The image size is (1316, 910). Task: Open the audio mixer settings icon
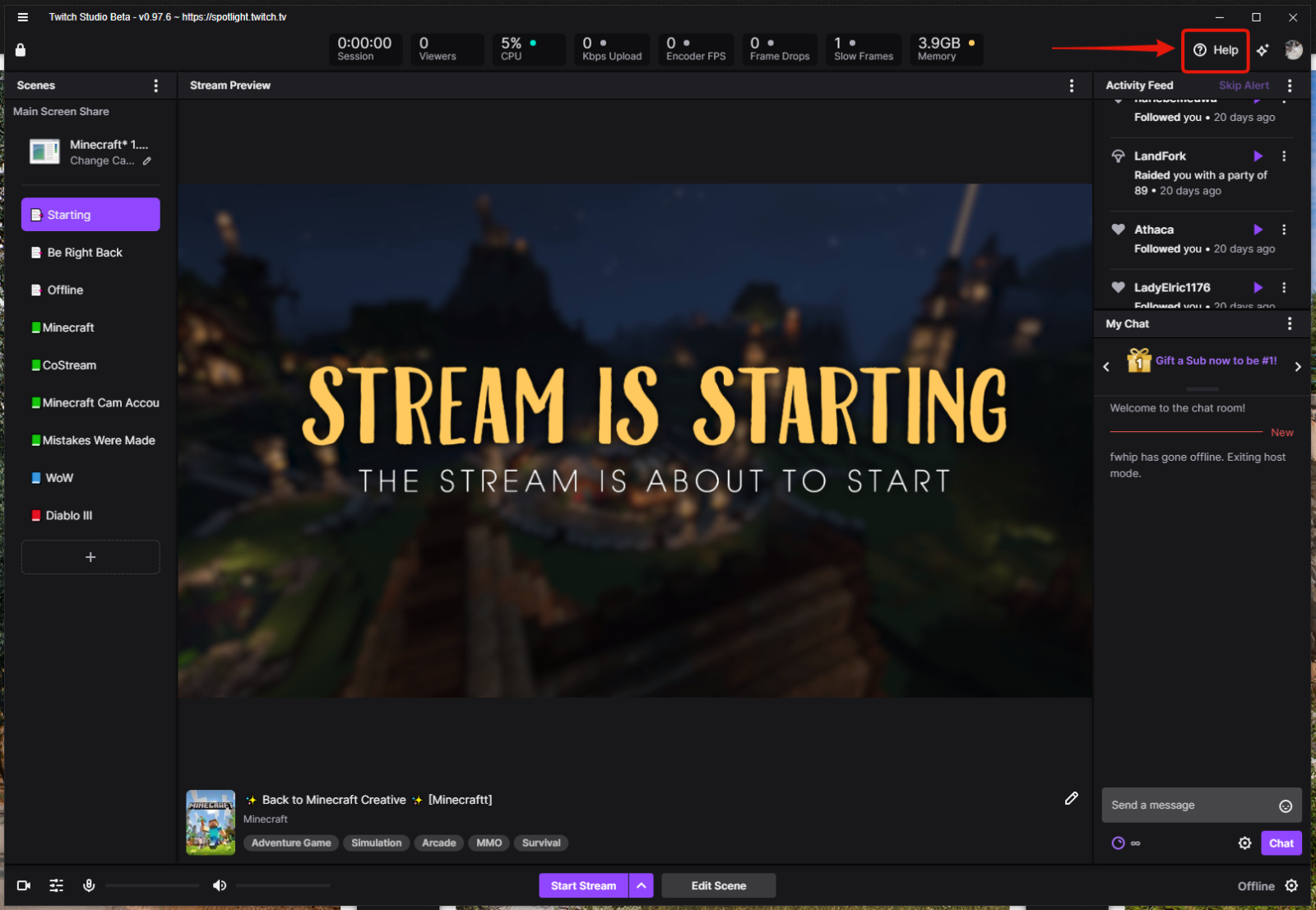pos(56,886)
